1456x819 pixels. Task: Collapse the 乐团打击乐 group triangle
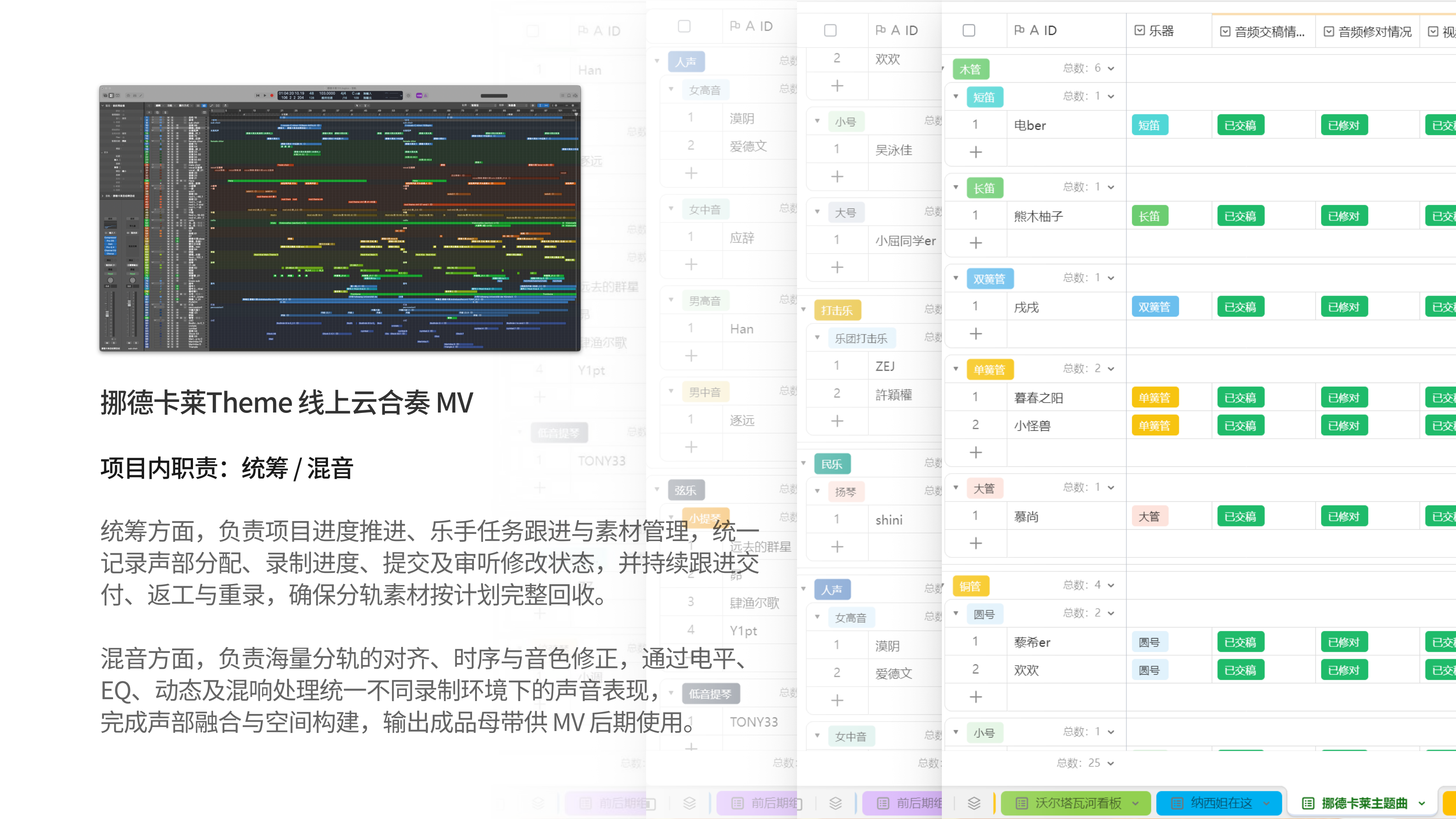[817, 338]
